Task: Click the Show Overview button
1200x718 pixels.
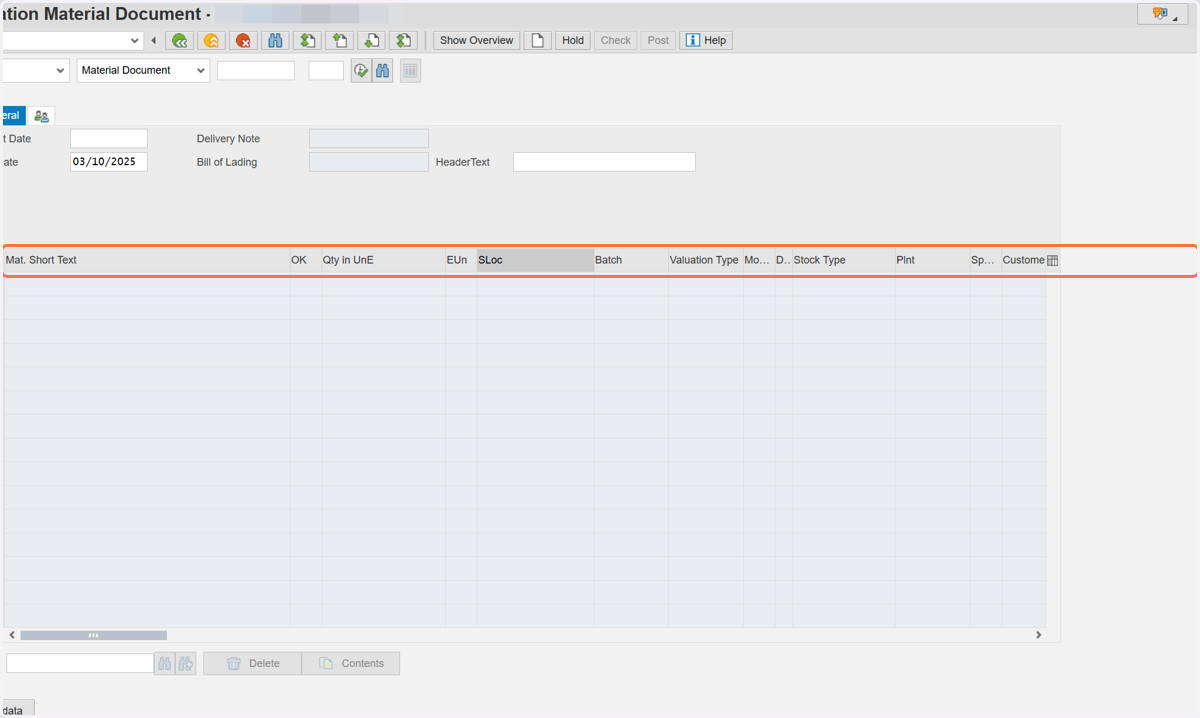Action: click(x=476, y=41)
